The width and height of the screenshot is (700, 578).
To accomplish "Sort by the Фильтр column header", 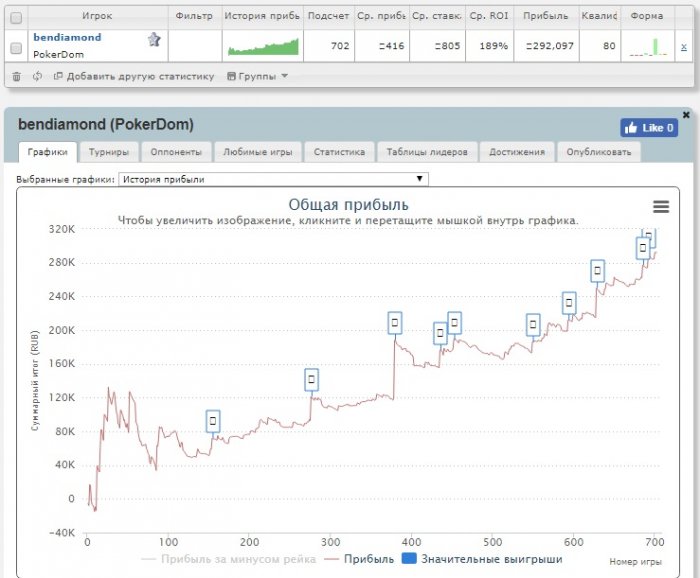I will (194, 16).
